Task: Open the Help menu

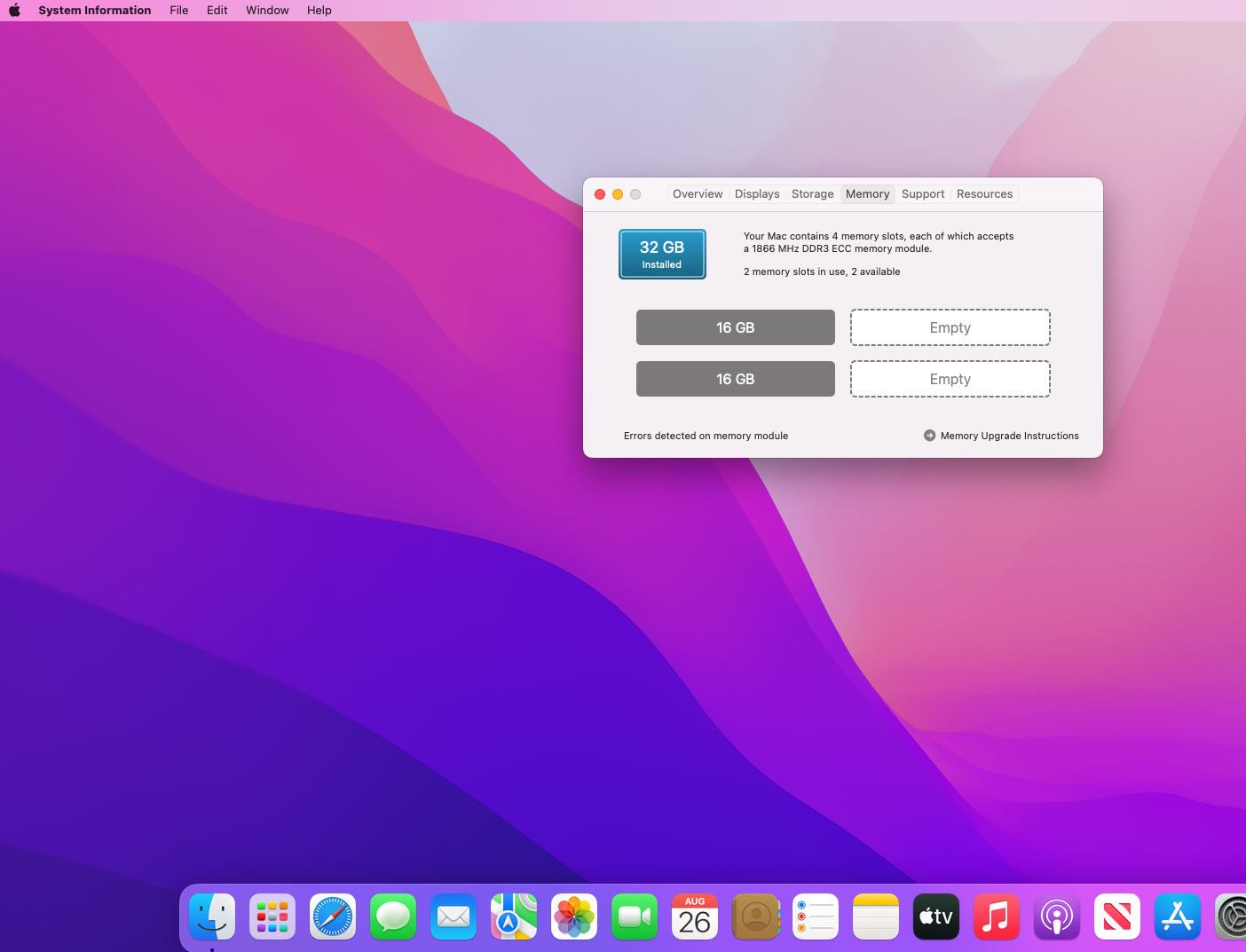Action: pyautogui.click(x=319, y=11)
